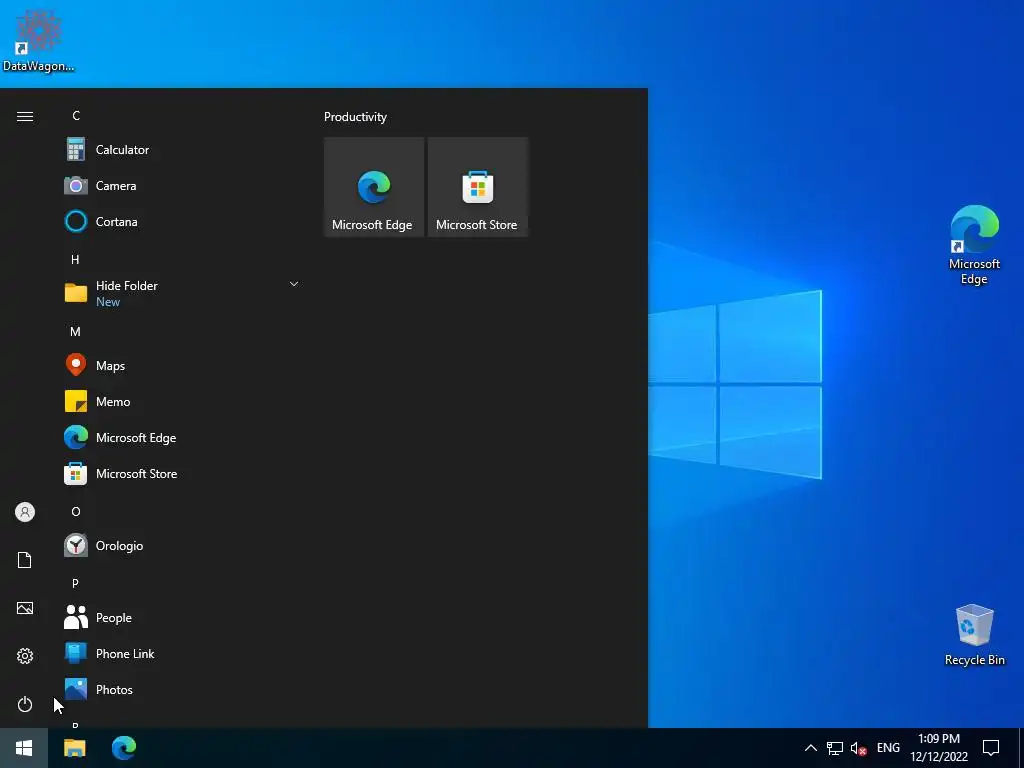Select the Recycle Bin desktop icon
The height and width of the screenshot is (768, 1024).
(974, 634)
